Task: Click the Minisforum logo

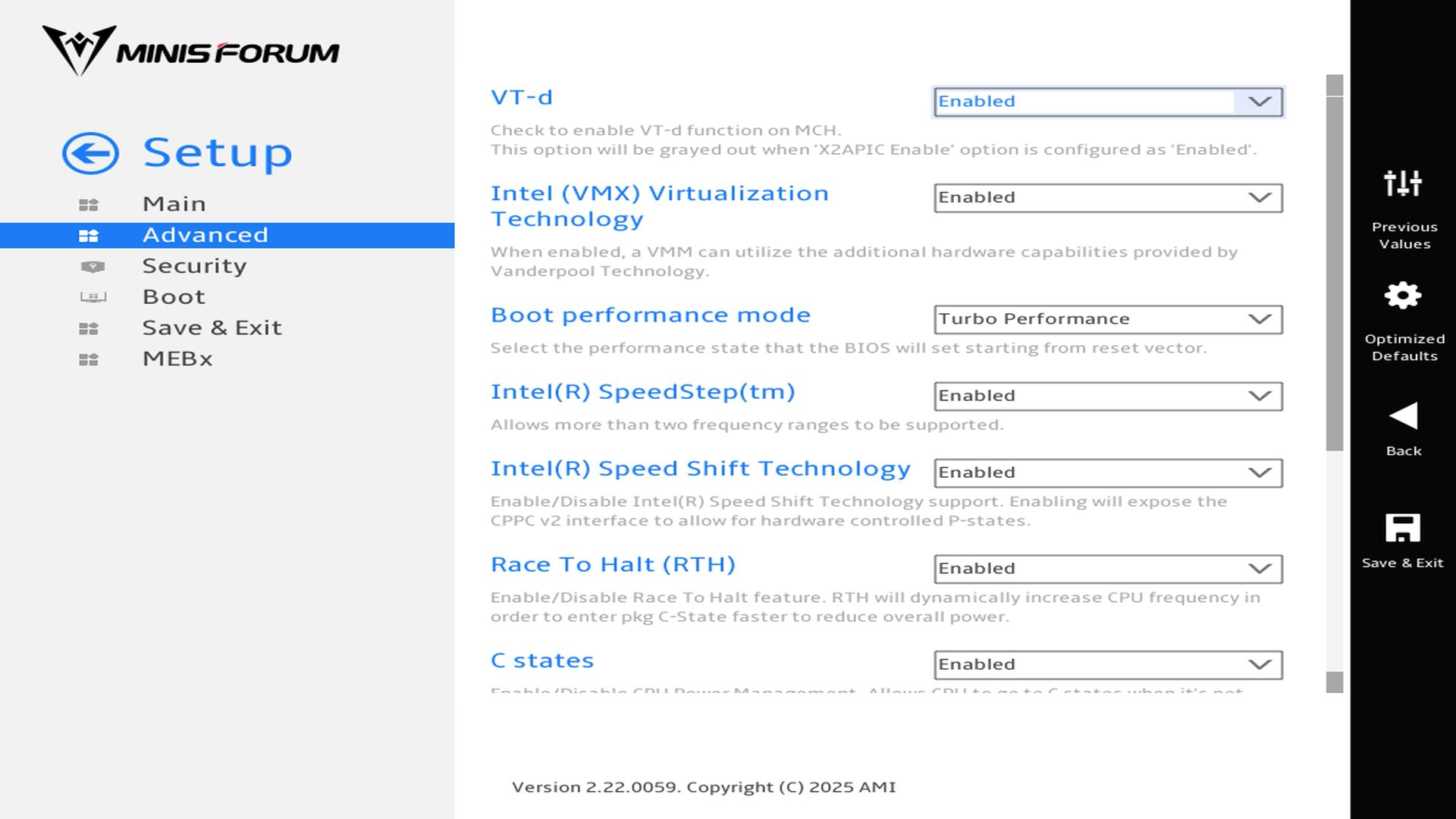Action: point(190,51)
